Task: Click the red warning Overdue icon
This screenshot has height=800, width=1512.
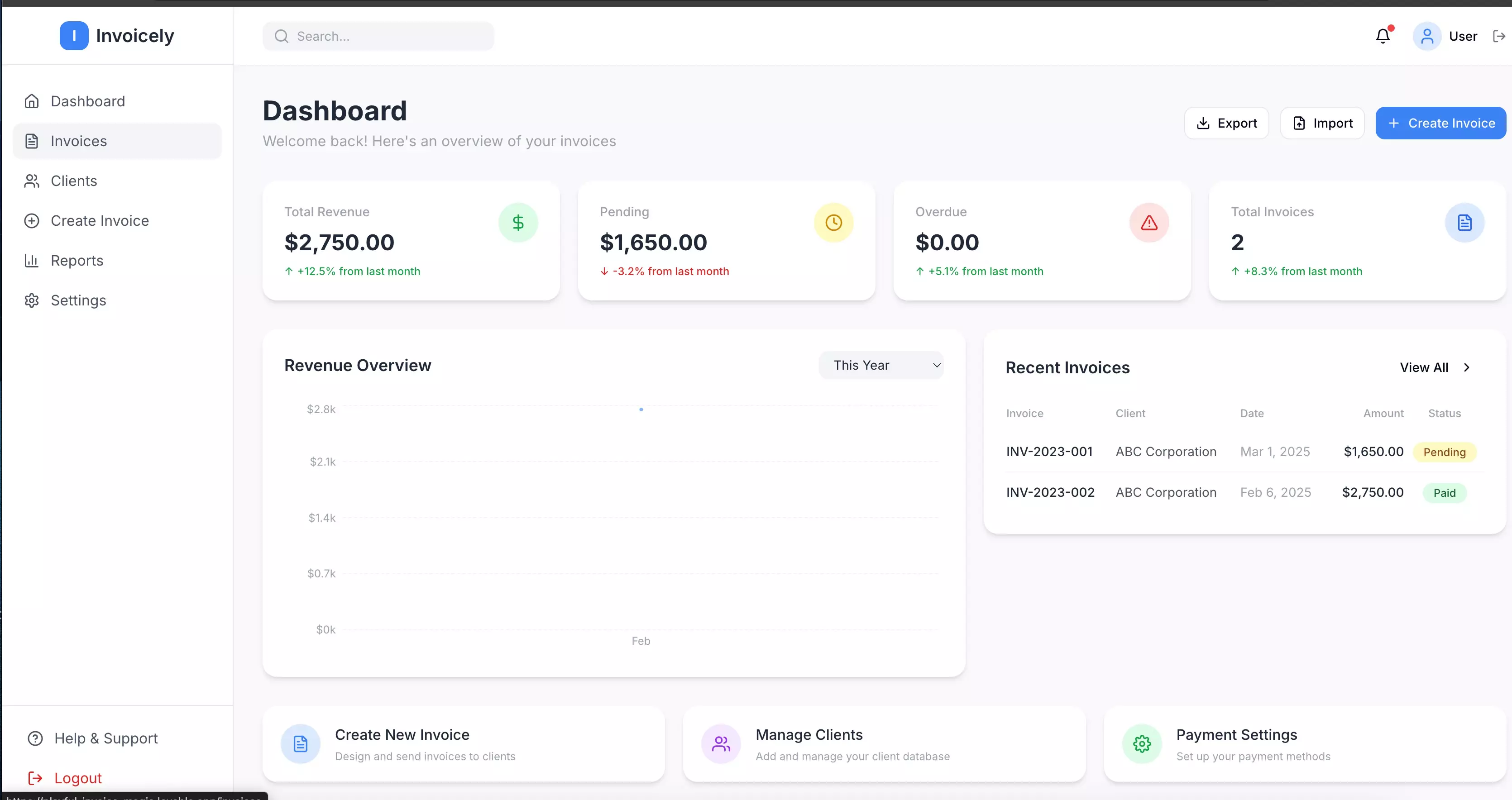Action: coord(1148,223)
